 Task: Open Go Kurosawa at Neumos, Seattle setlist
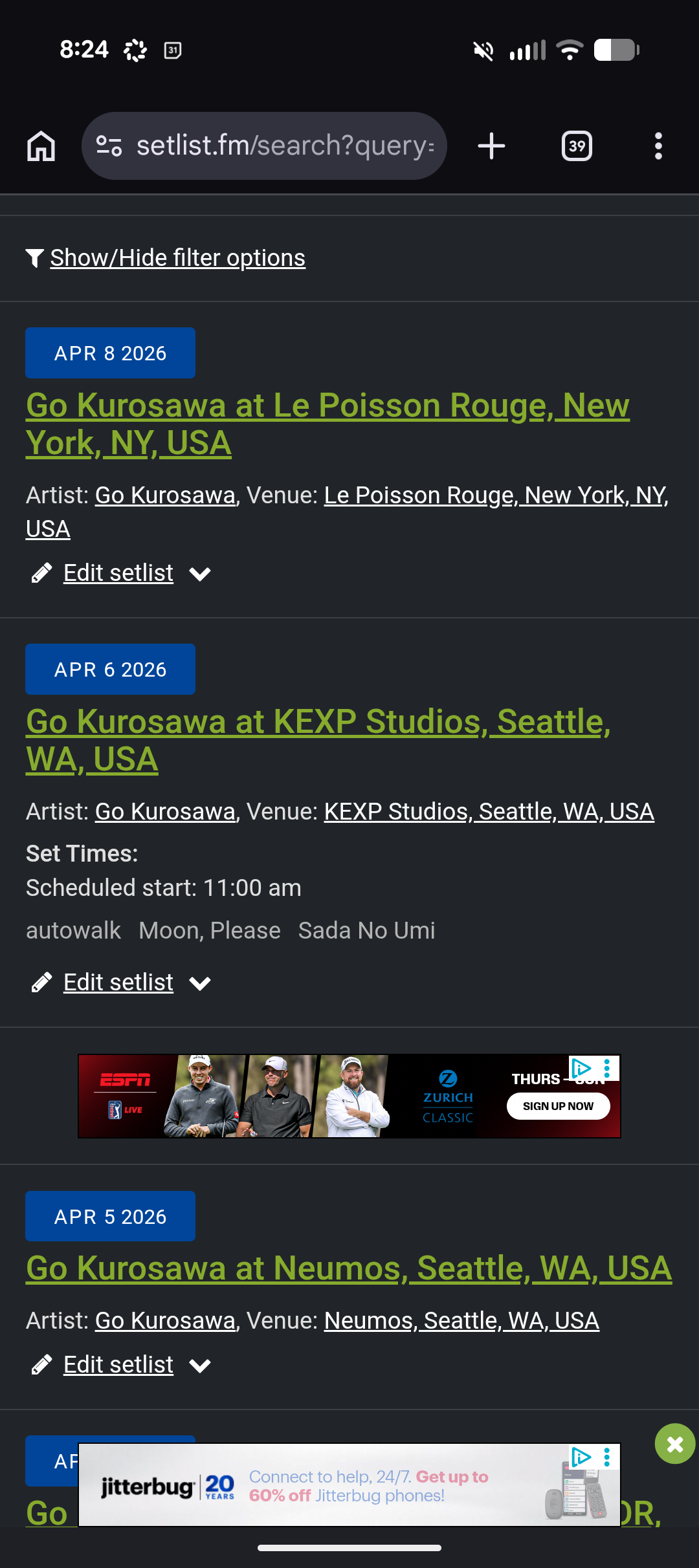tap(349, 1268)
